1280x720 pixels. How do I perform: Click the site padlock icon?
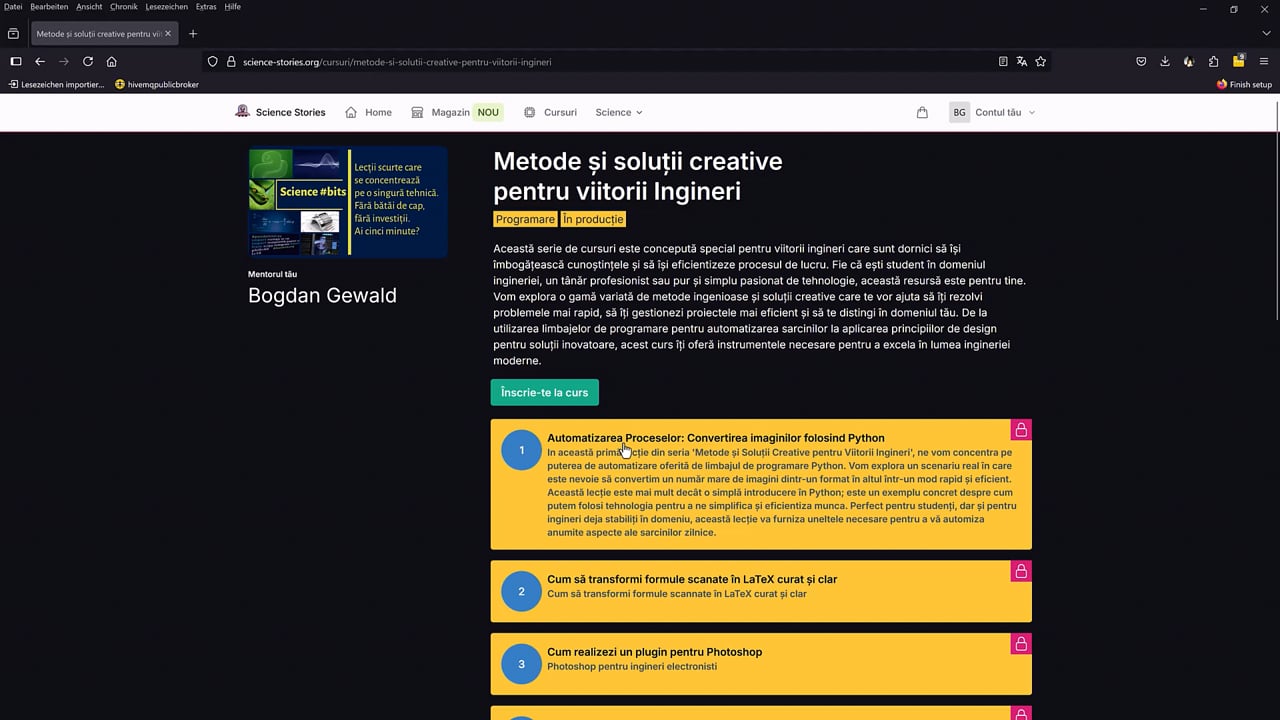(231, 61)
